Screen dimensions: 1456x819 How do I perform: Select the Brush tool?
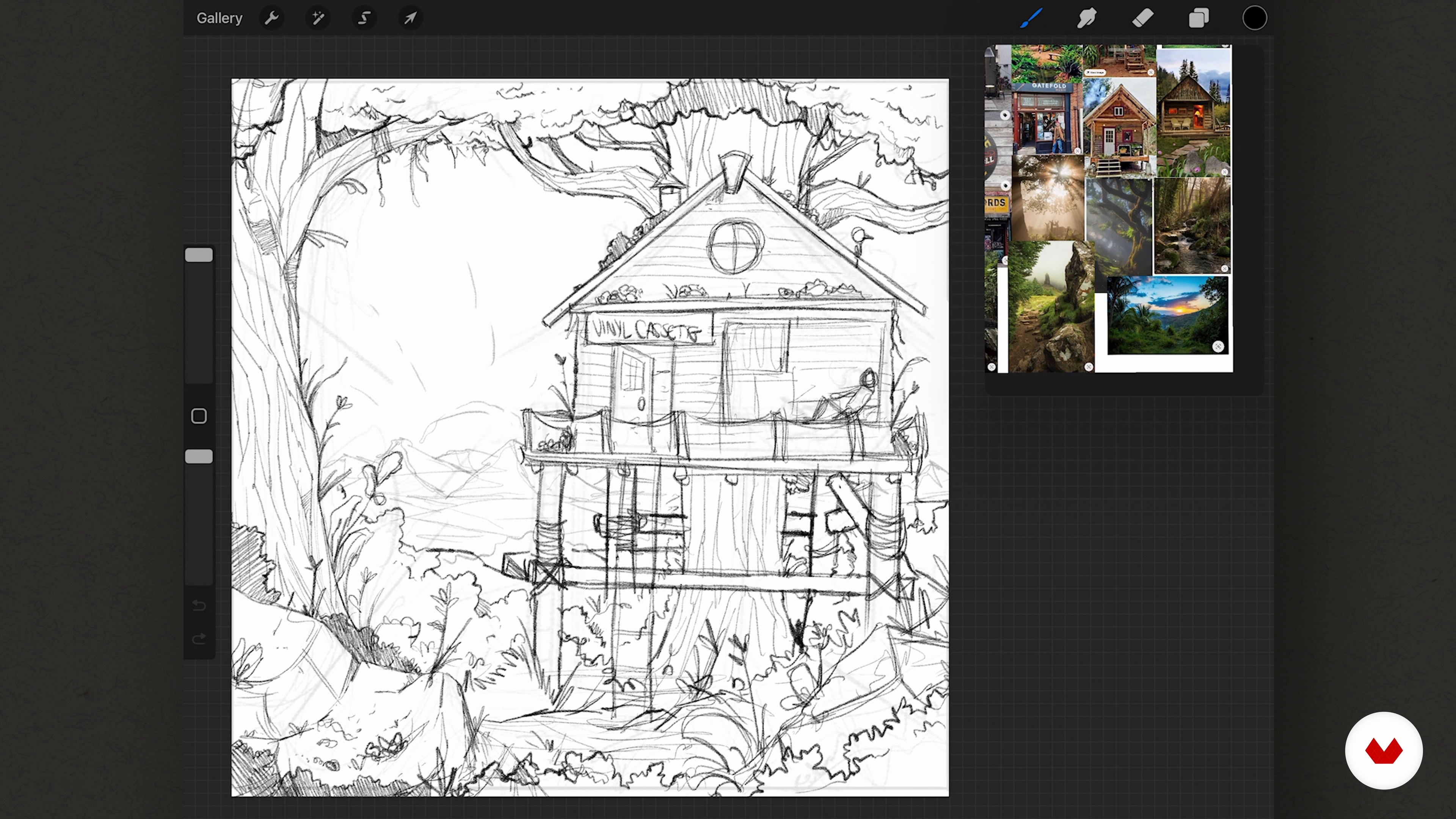click(x=1031, y=18)
